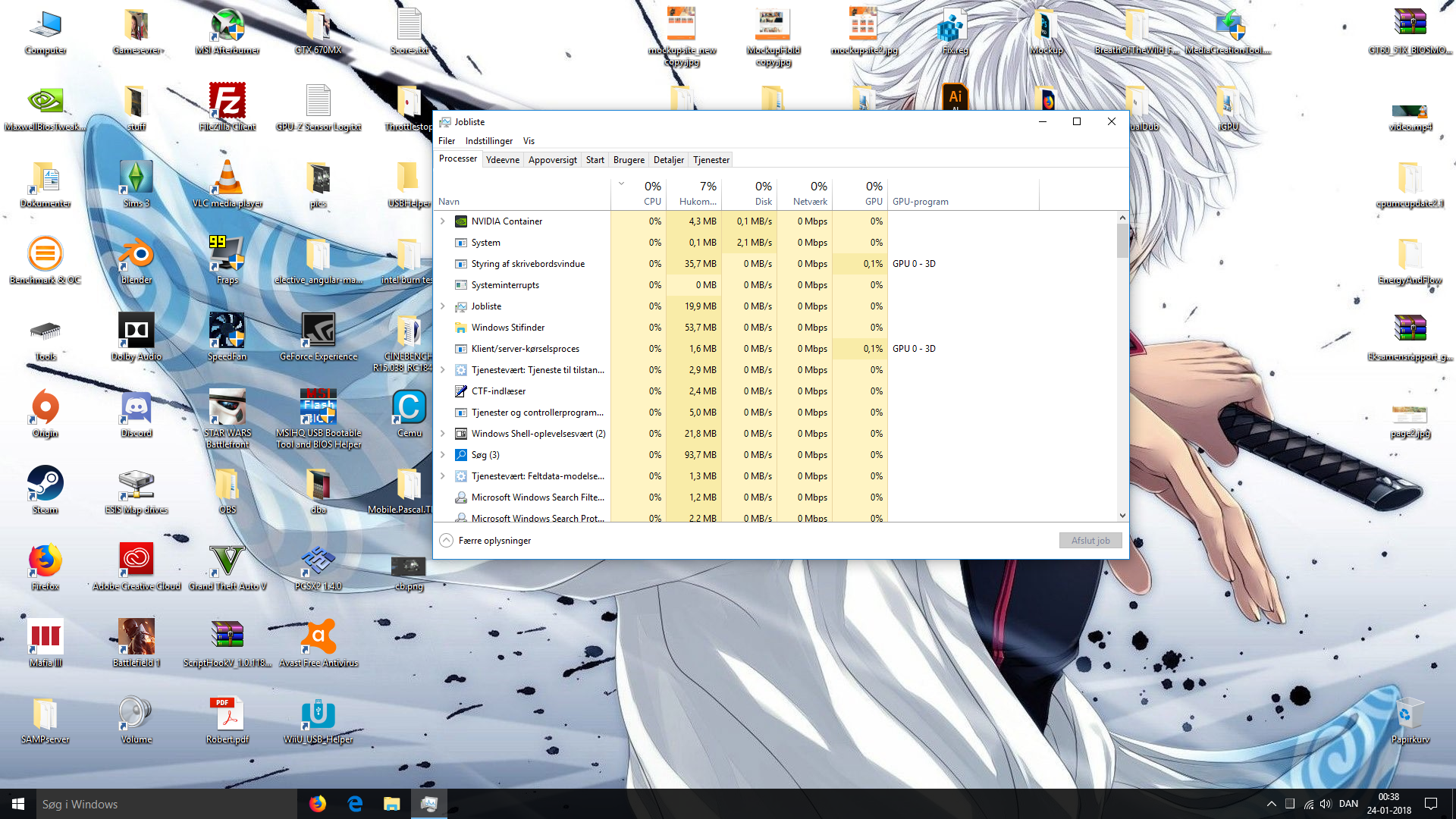1456x819 pixels.
Task: Open the Robert.pdf file icon
Action: tap(227, 720)
